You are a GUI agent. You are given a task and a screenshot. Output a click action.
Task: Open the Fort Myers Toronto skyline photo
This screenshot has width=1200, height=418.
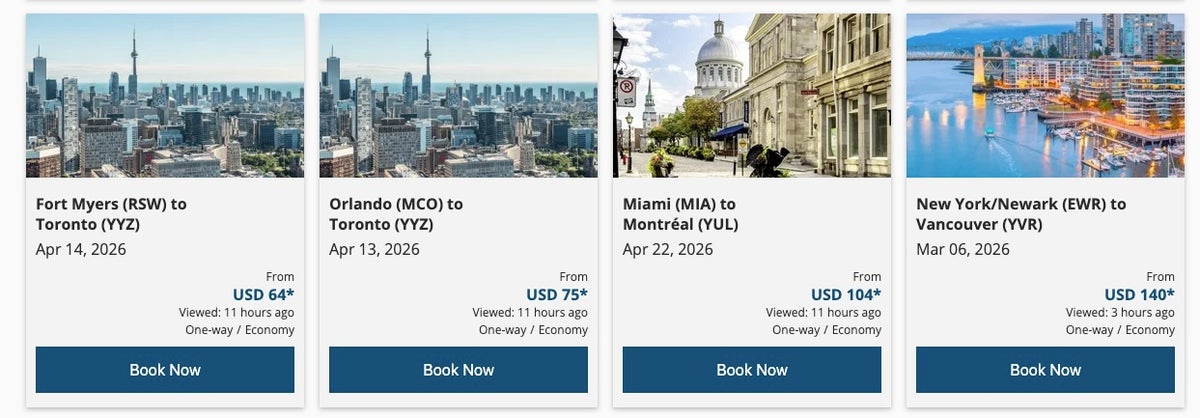tap(165, 95)
